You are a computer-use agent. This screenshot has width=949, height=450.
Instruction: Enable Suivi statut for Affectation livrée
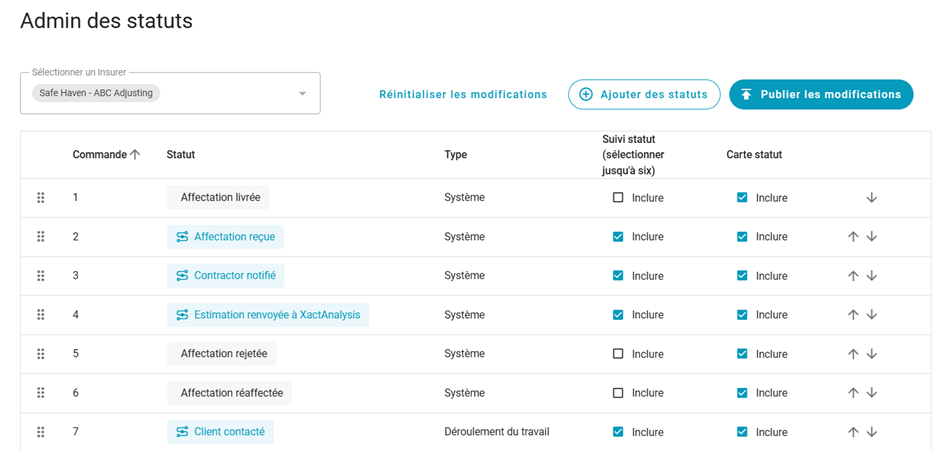pos(618,198)
